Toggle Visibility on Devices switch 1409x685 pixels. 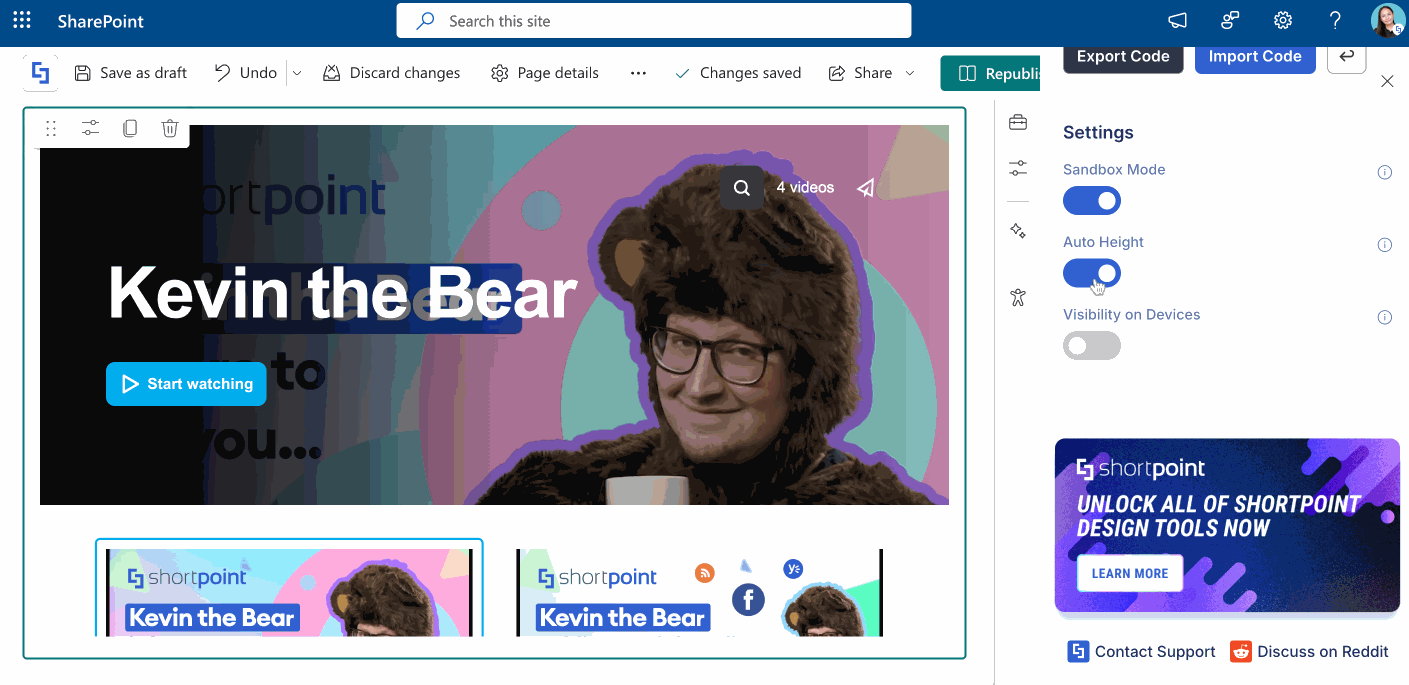tap(1092, 346)
